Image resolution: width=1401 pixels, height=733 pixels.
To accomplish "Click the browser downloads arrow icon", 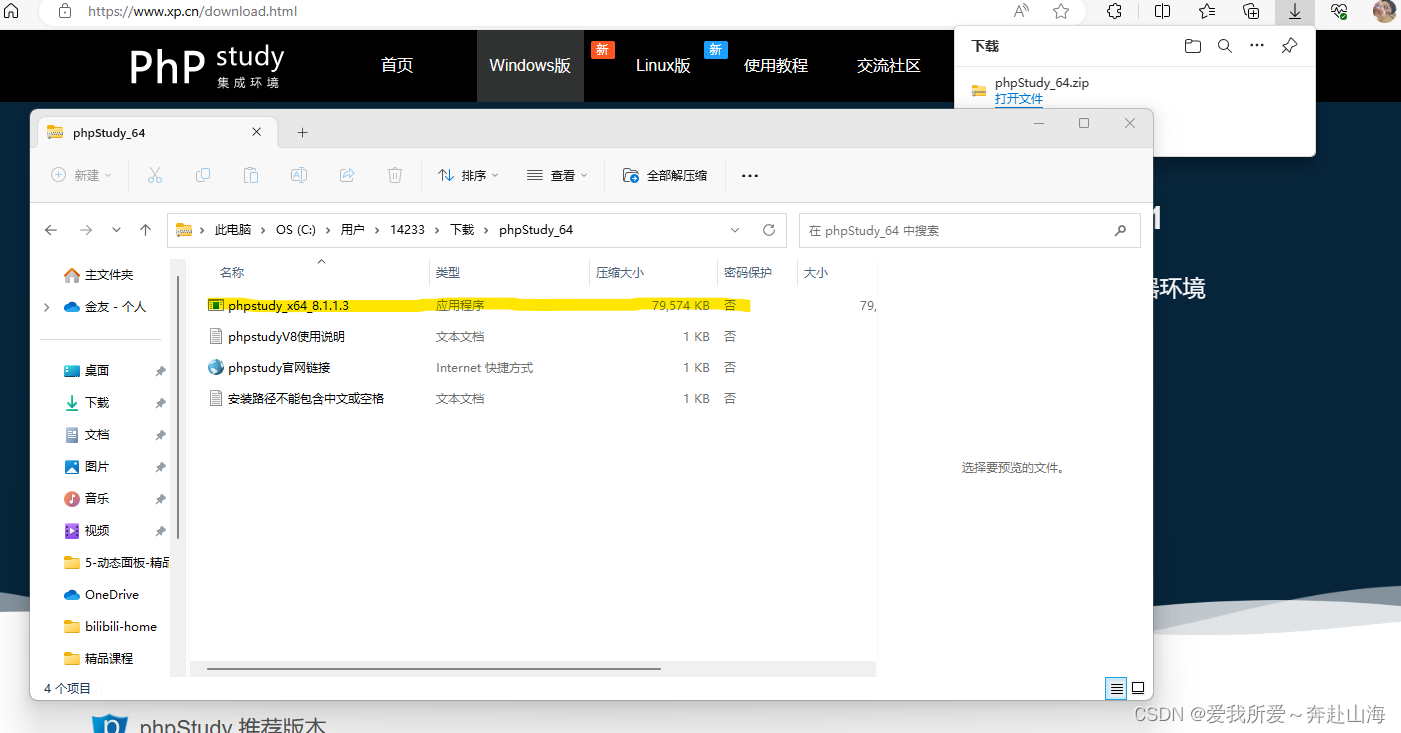I will click(1295, 12).
